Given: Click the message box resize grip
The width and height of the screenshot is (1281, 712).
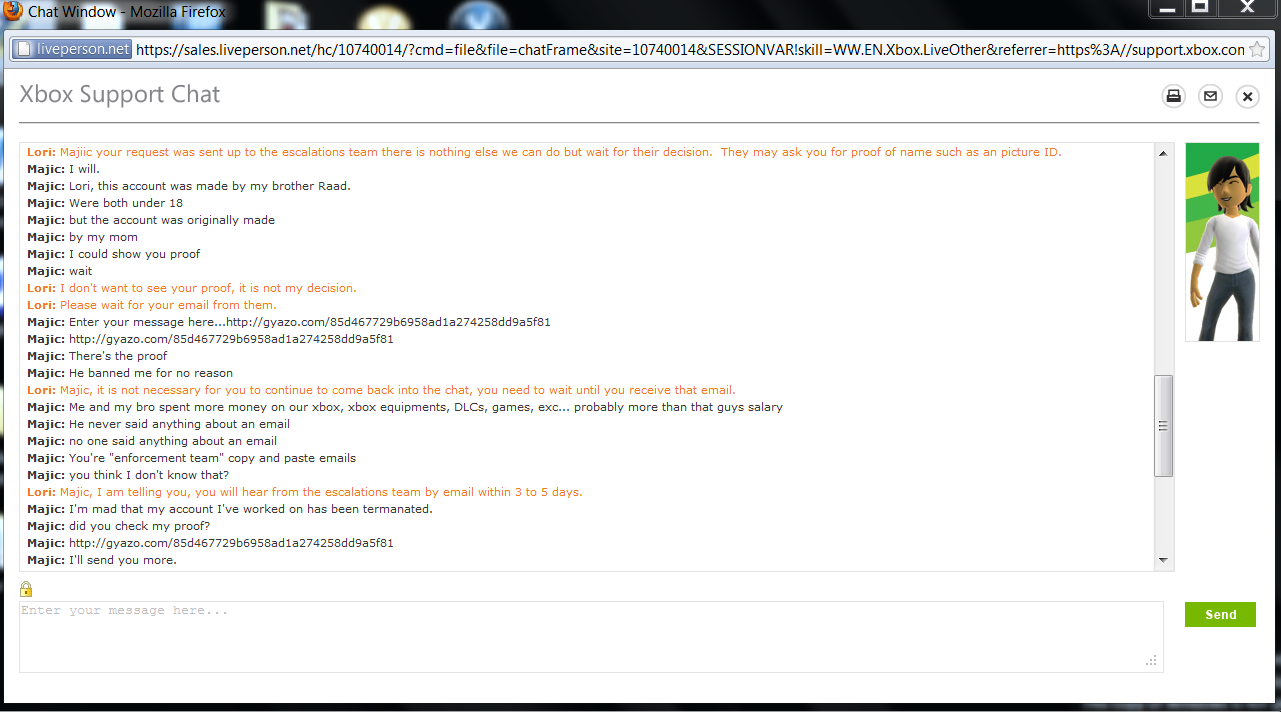Looking at the screenshot, I should coord(1151,660).
